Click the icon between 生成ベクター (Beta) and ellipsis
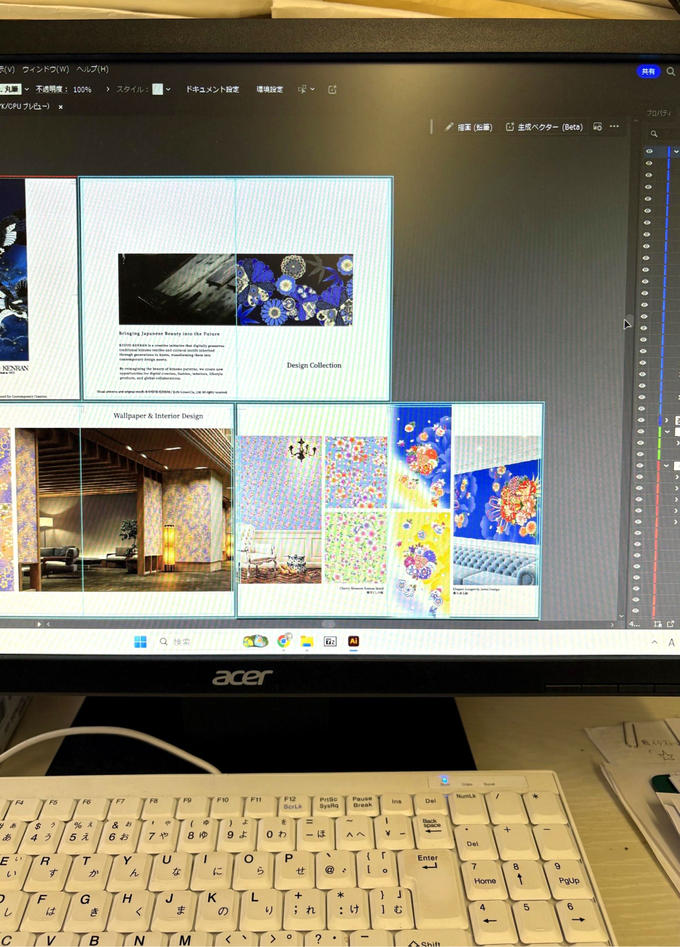This screenshot has width=680, height=947. pyautogui.click(x=597, y=127)
